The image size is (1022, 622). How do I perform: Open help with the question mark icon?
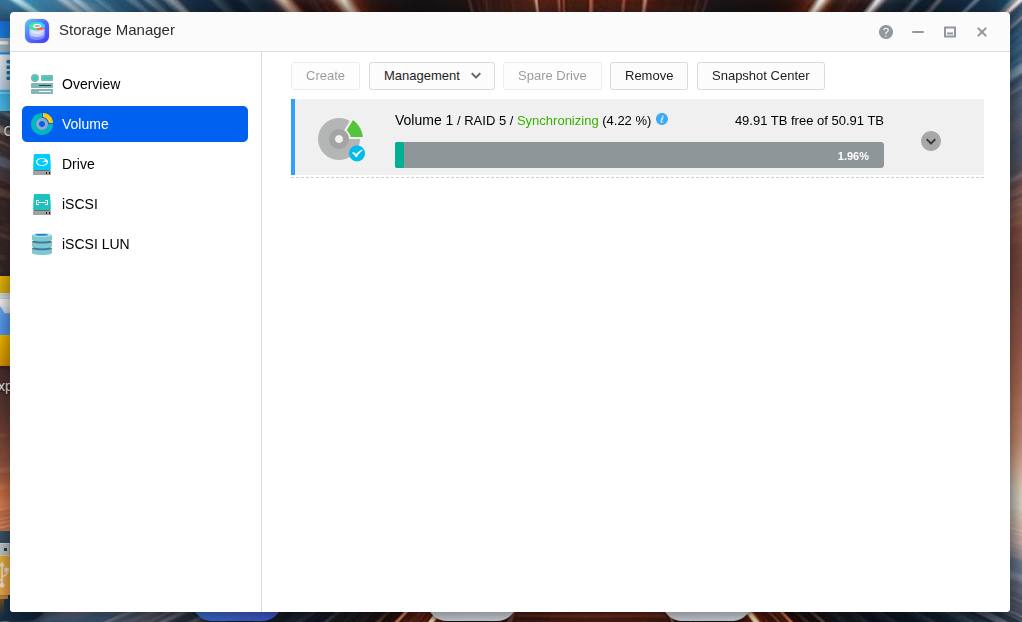(x=885, y=32)
